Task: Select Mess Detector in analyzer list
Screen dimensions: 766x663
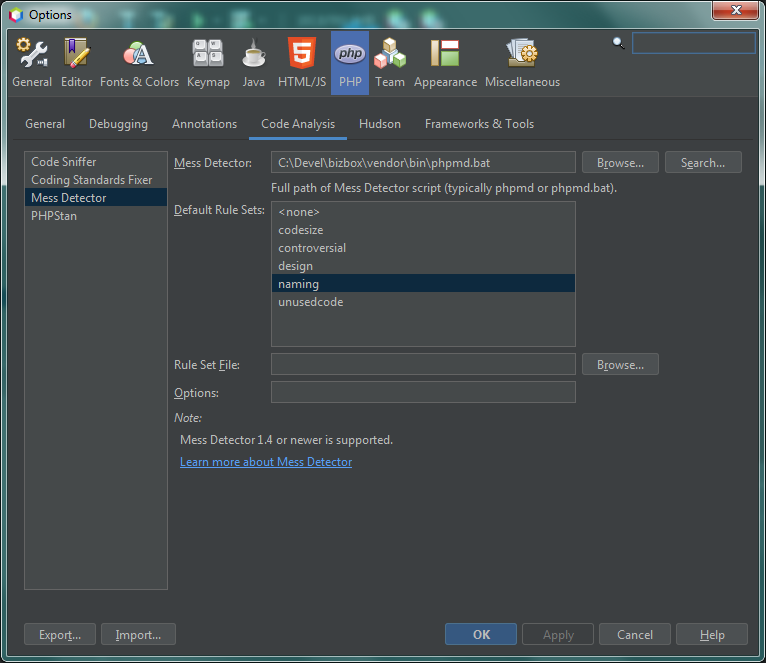Action: point(96,197)
